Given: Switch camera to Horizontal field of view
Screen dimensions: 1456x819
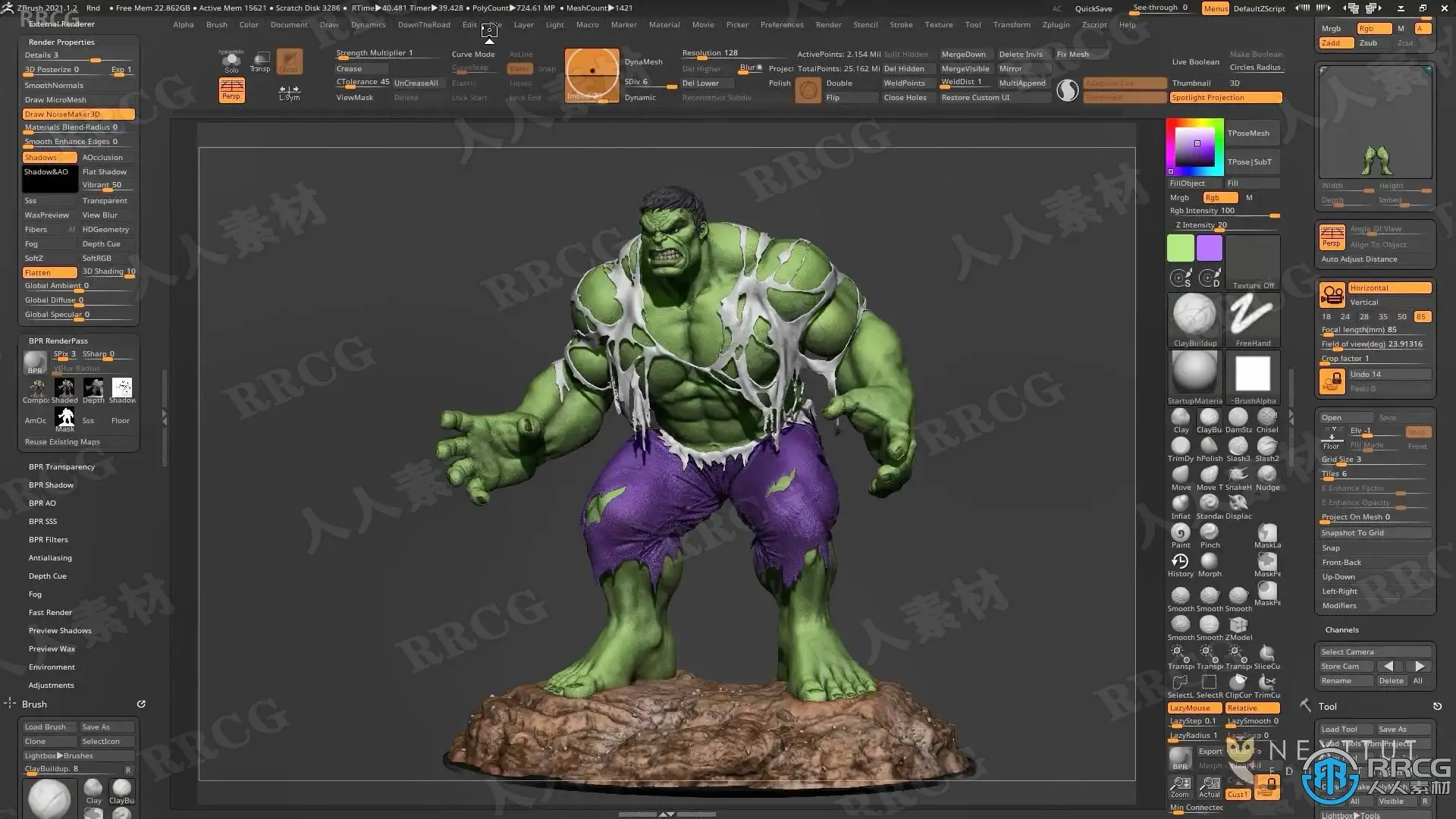Looking at the screenshot, I should (x=1389, y=288).
